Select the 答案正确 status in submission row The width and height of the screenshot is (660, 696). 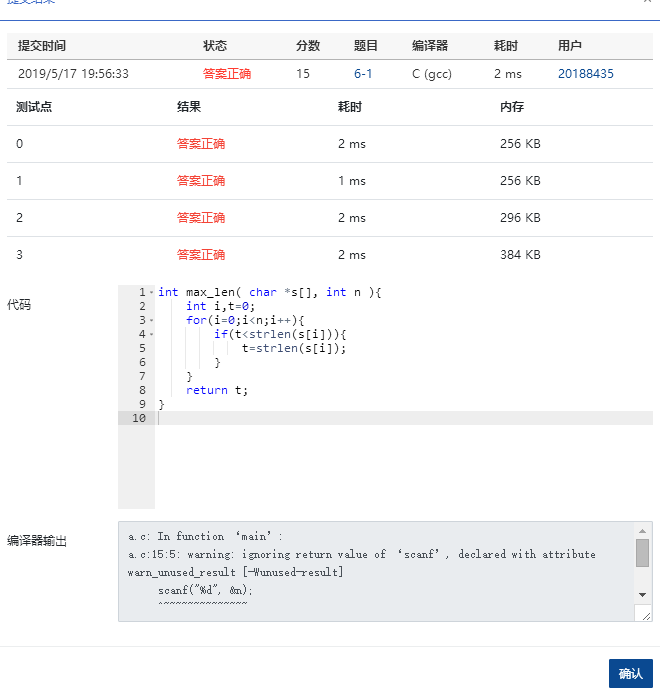(227, 74)
